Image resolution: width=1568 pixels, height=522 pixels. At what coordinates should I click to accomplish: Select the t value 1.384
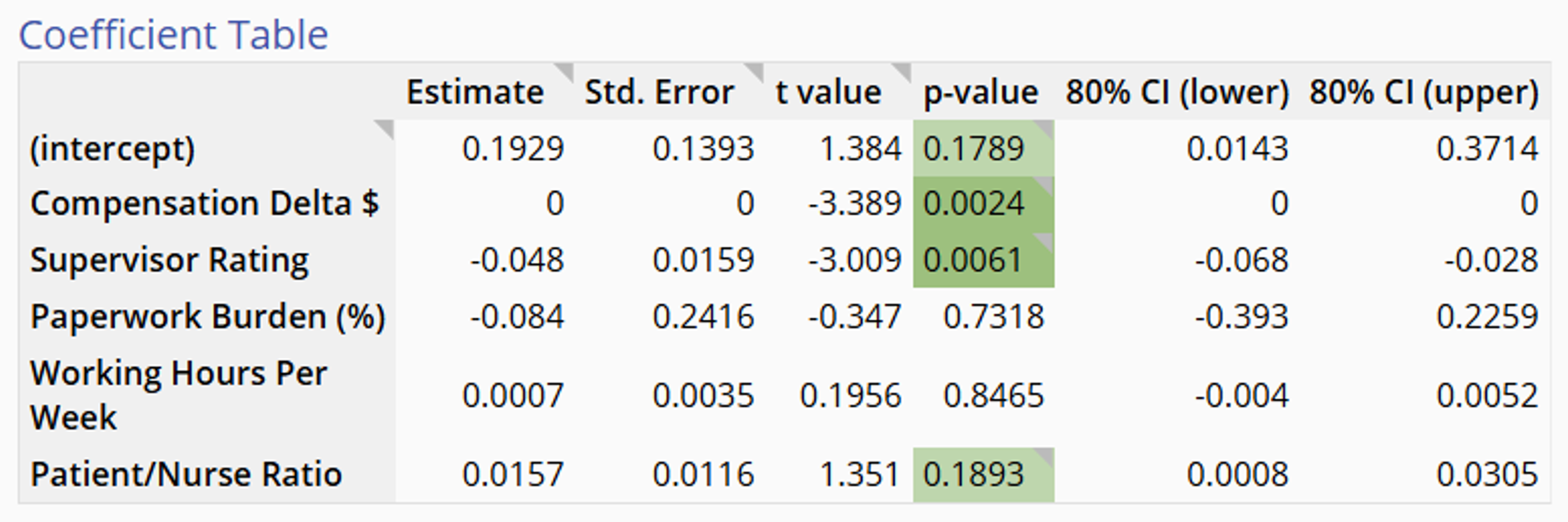860,149
